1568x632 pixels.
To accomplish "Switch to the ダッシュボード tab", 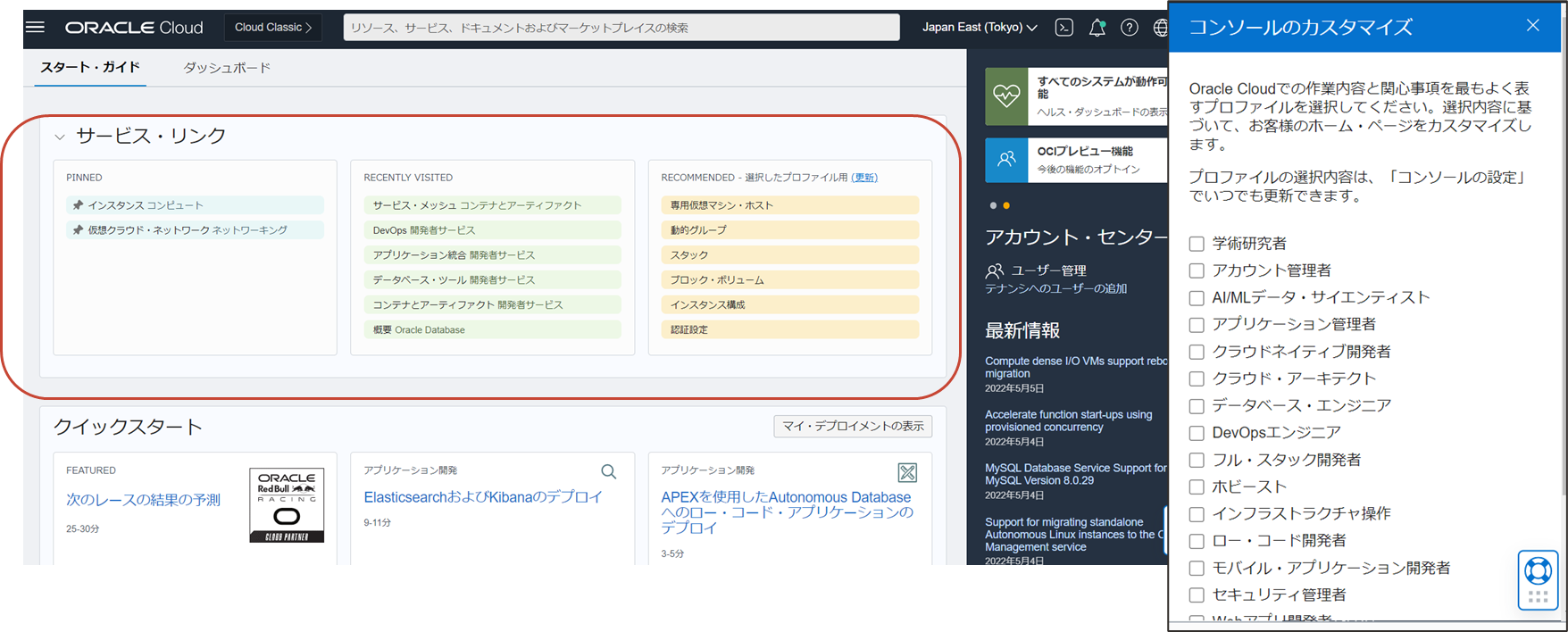I will pos(227,68).
